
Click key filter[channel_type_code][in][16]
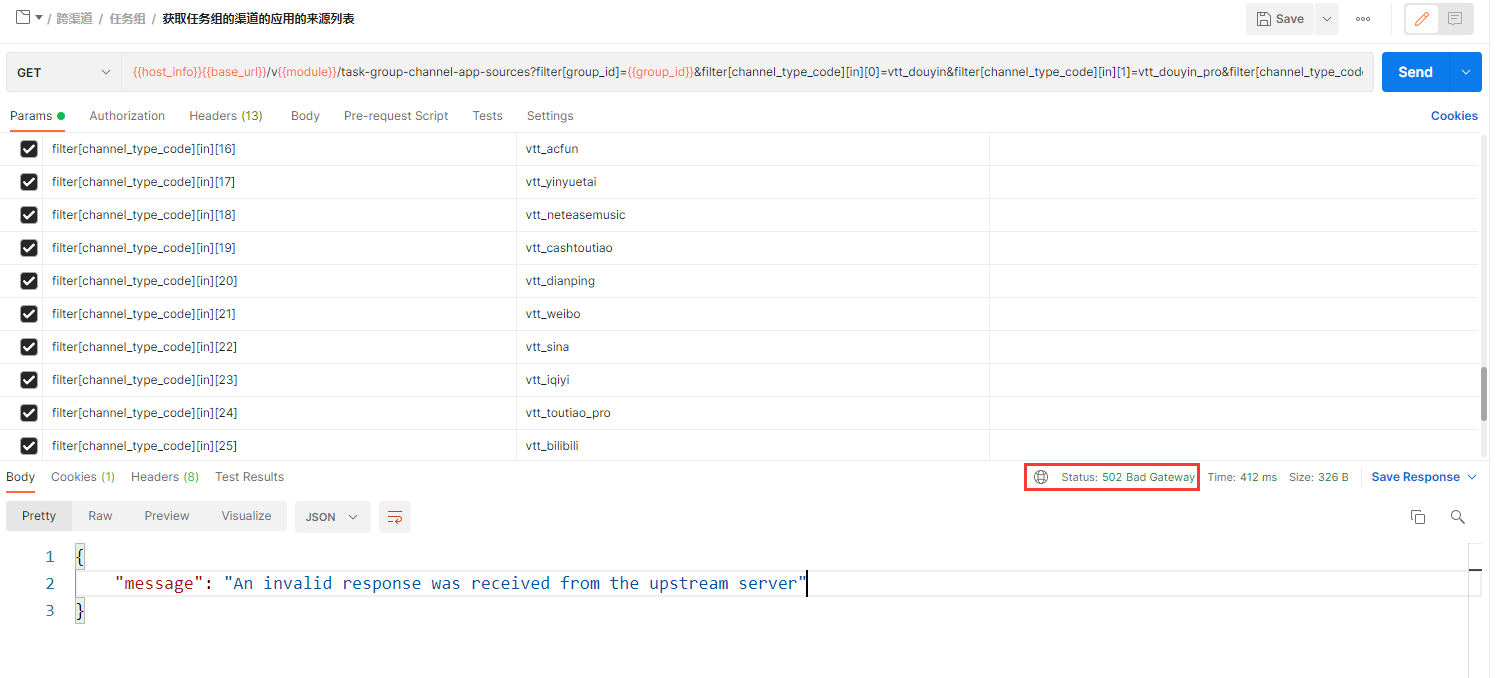pyautogui.click(x=143, y=149)
